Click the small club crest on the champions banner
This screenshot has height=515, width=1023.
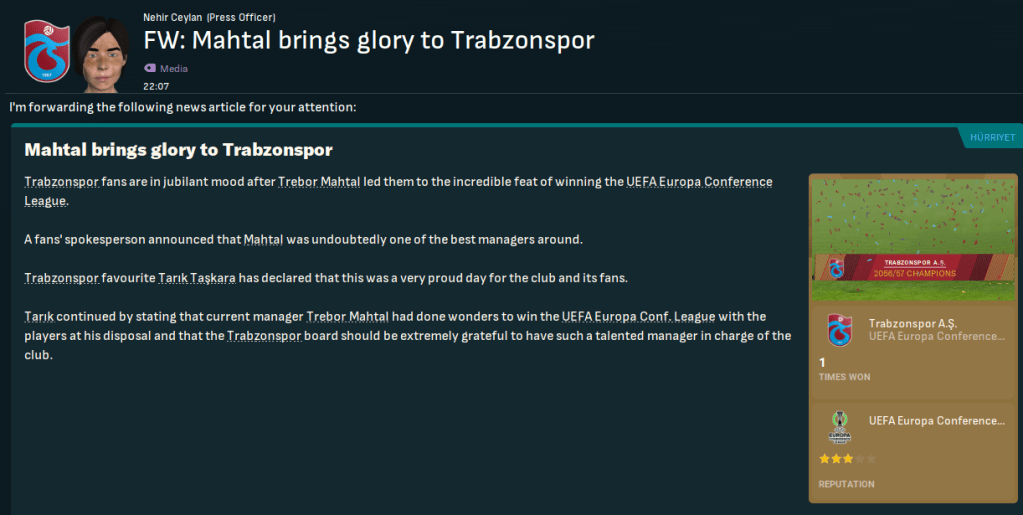(836, 268)
